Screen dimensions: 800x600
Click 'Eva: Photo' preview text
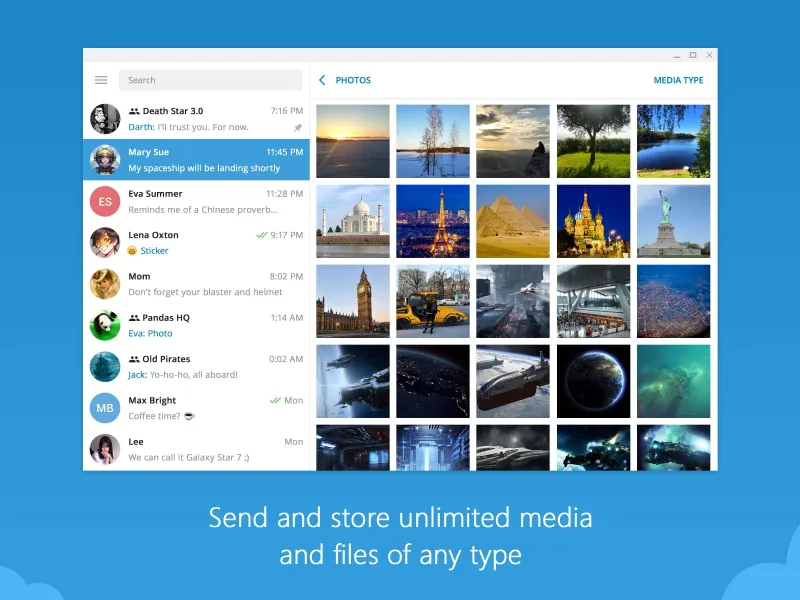click(150, 333)
